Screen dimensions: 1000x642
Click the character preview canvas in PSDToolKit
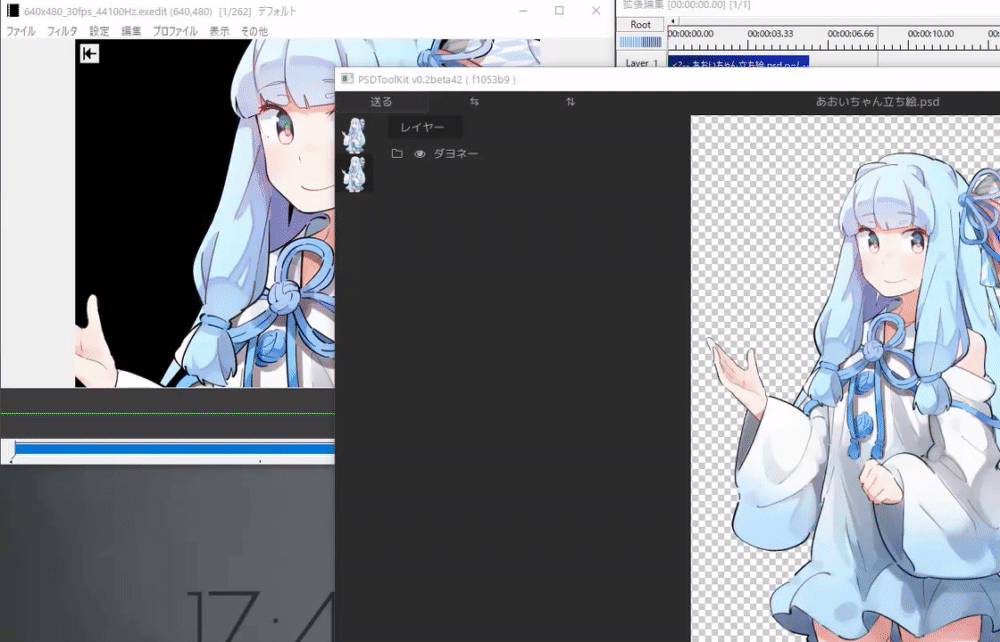click(x=845, y=378)
